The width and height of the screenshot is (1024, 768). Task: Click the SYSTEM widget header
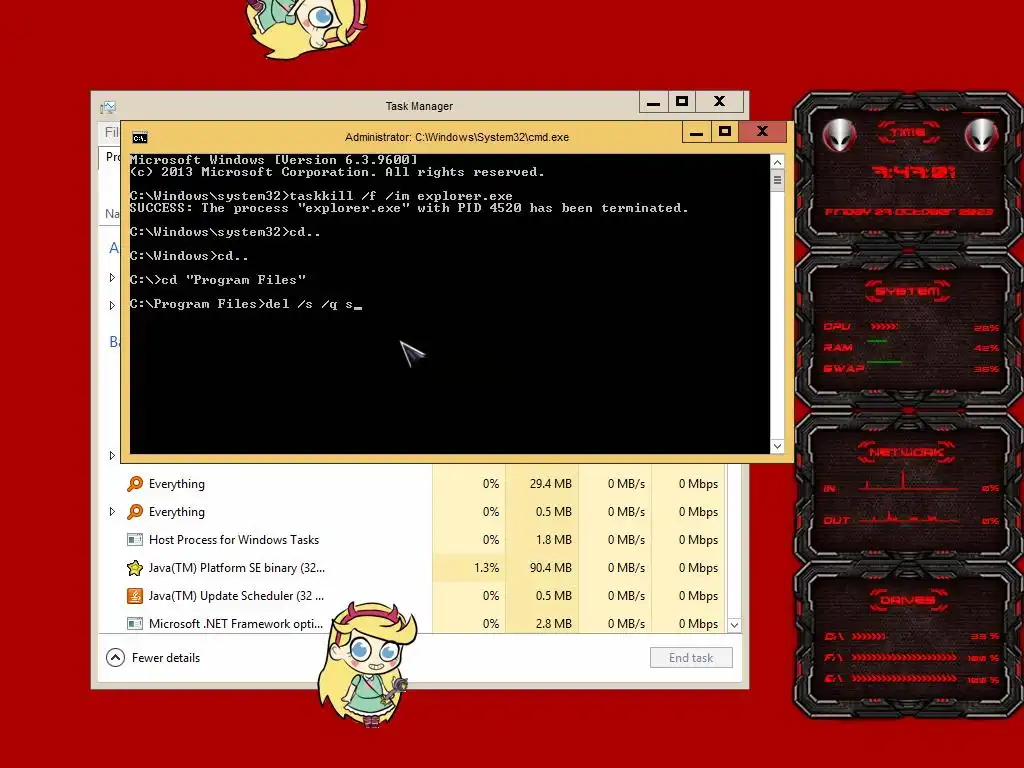pyautogui.click(x=908, y=291)
